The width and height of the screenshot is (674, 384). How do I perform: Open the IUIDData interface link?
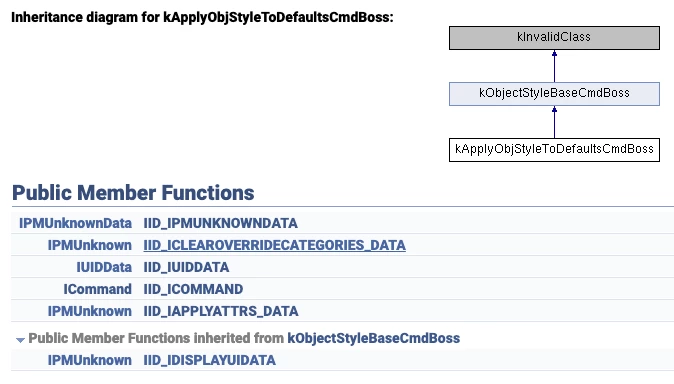pyautogui.click(x=104, y=267)
